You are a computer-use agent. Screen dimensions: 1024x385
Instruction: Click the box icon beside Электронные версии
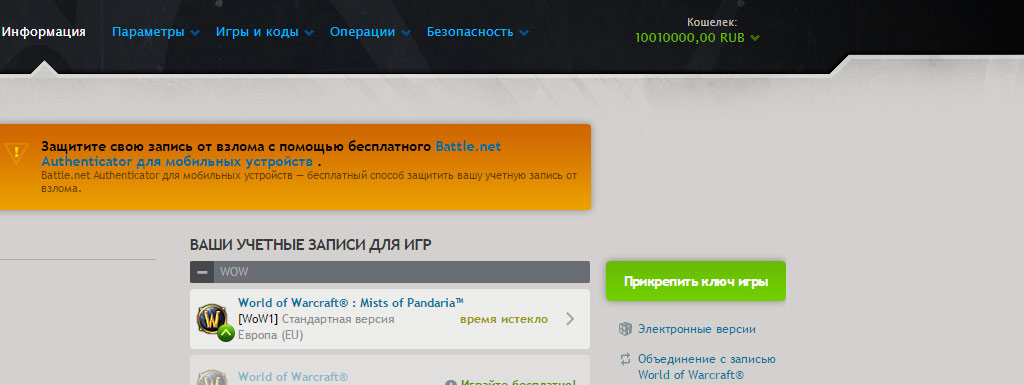pyautogui.click(x=625, y=329)
